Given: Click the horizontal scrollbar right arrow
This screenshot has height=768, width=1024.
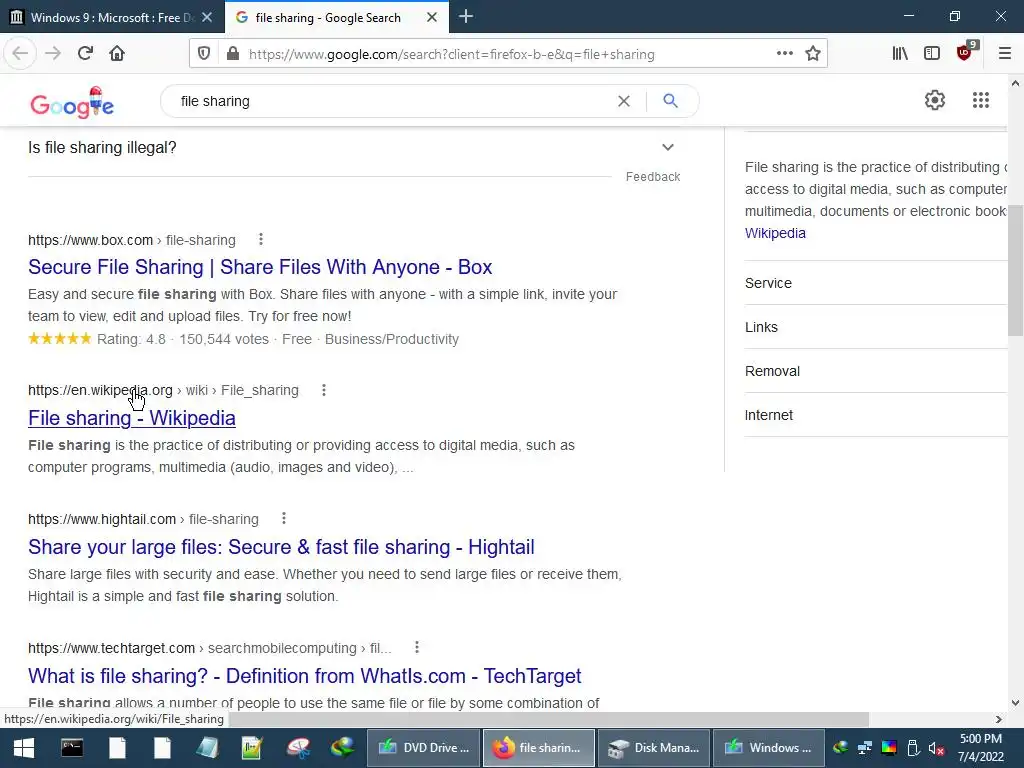Looking at the screenshot, I should (x=999, y=719).
